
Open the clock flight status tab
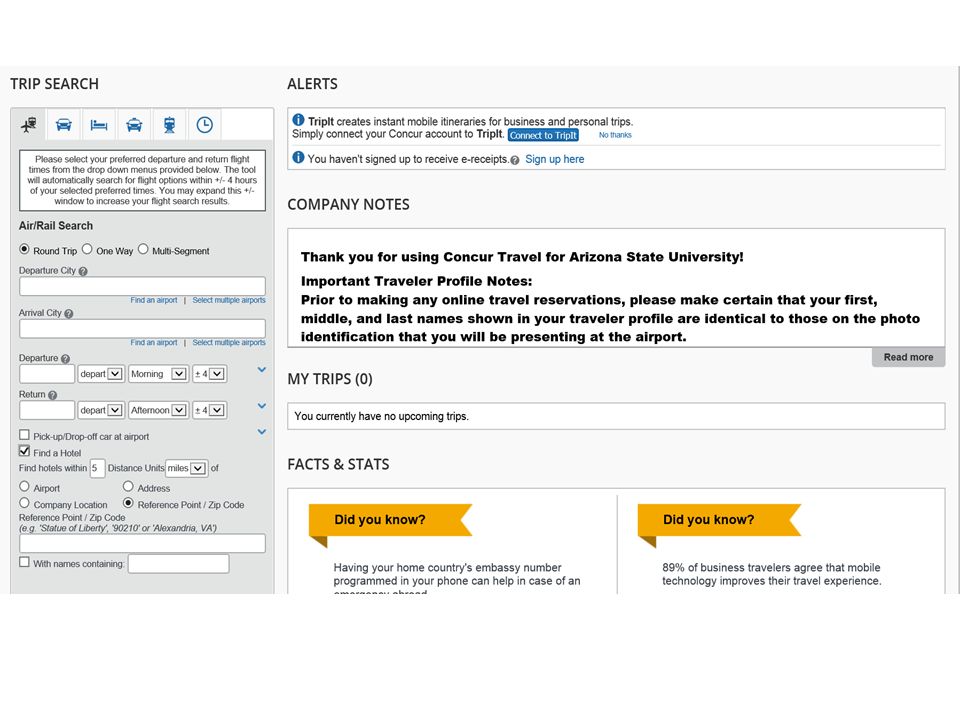pos(204,125)
